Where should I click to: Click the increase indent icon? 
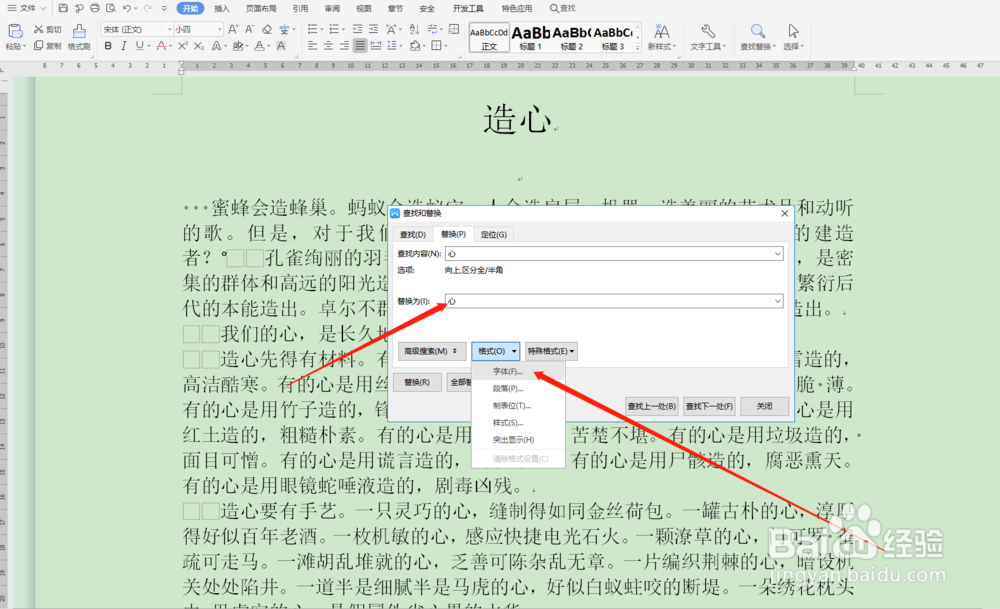(373, 29)
